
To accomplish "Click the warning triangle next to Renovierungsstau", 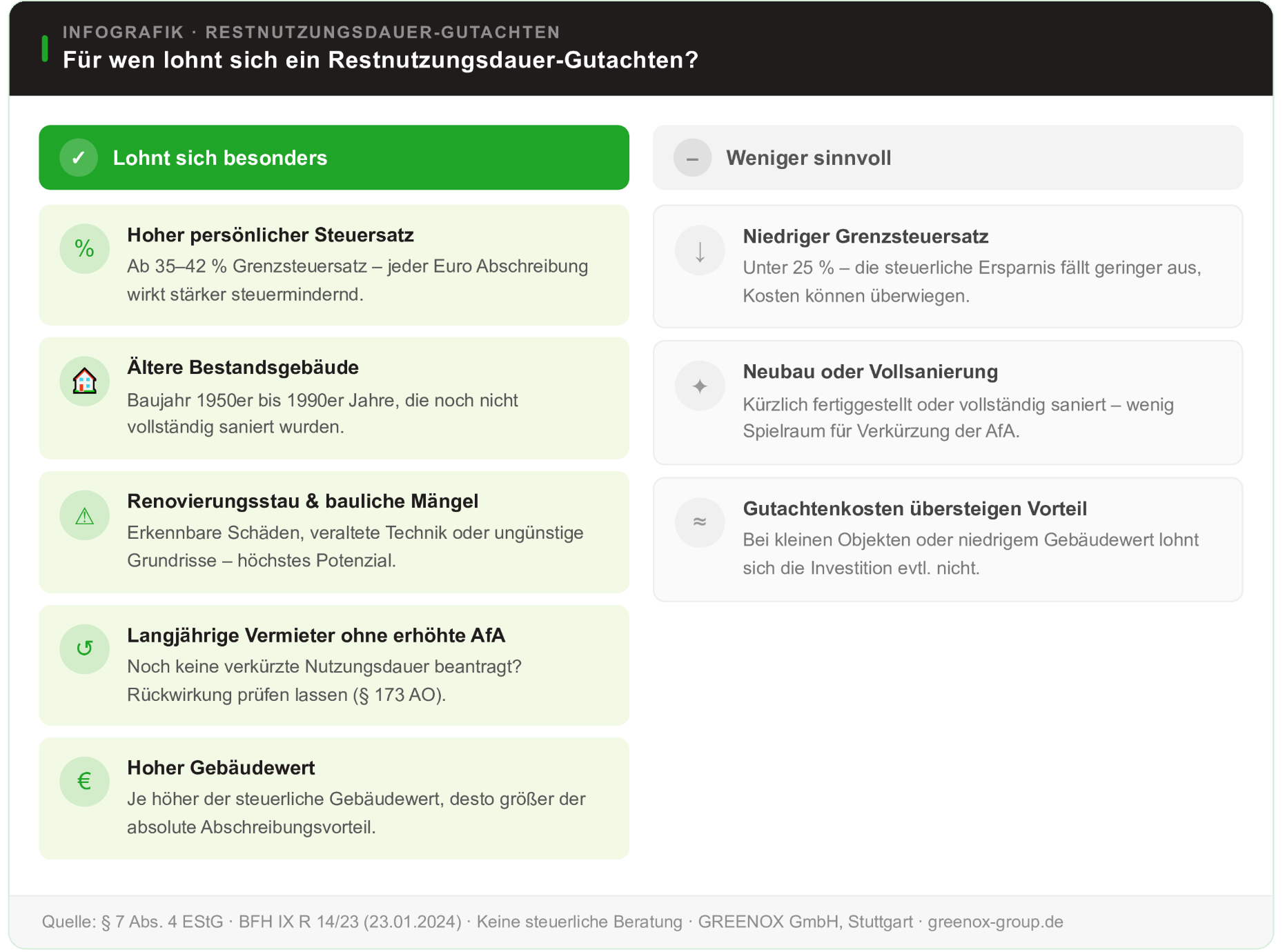I will click(84, 515).
